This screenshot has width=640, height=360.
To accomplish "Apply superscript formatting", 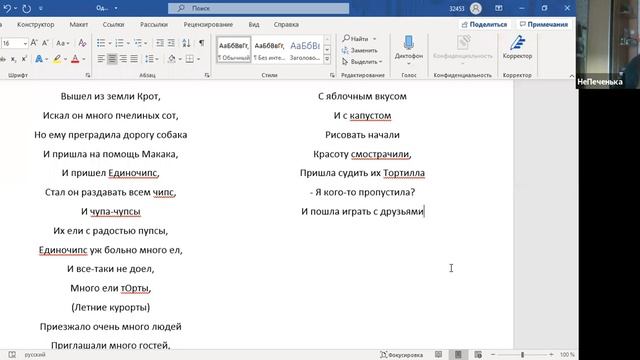I will pos(24,59).
